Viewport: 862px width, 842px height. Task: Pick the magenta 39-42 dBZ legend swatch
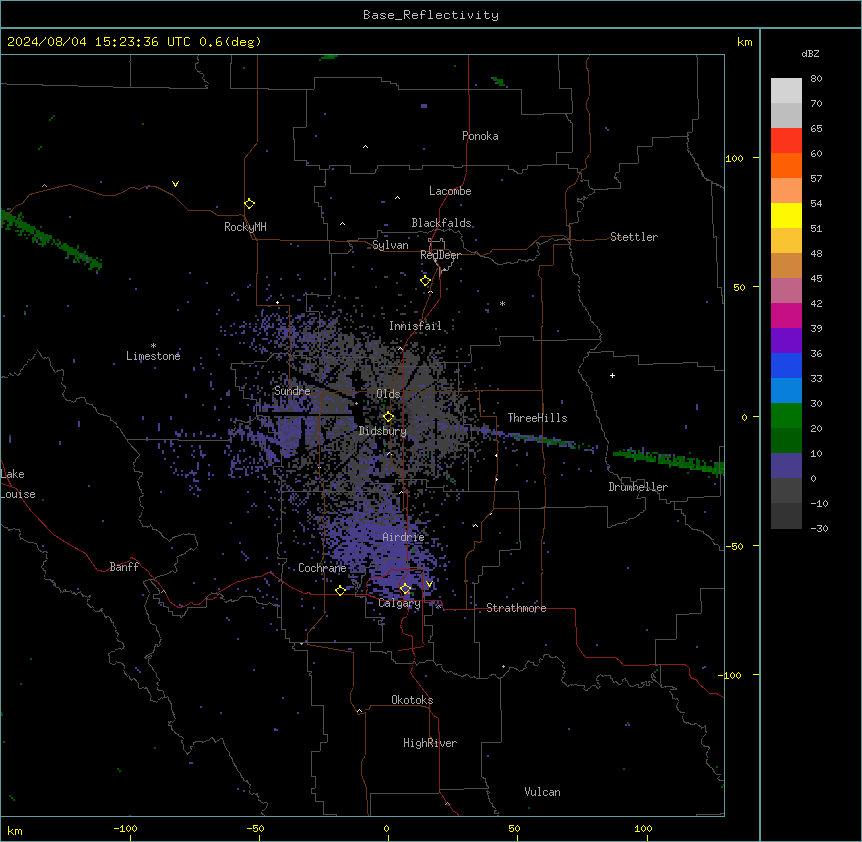(x=786, y=315)
